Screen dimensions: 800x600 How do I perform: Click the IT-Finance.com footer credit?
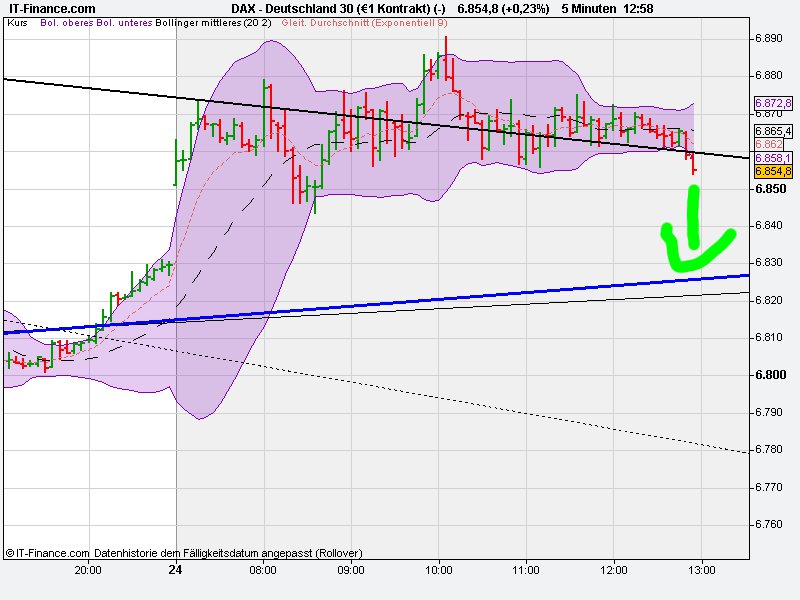[x=45, y=551]
